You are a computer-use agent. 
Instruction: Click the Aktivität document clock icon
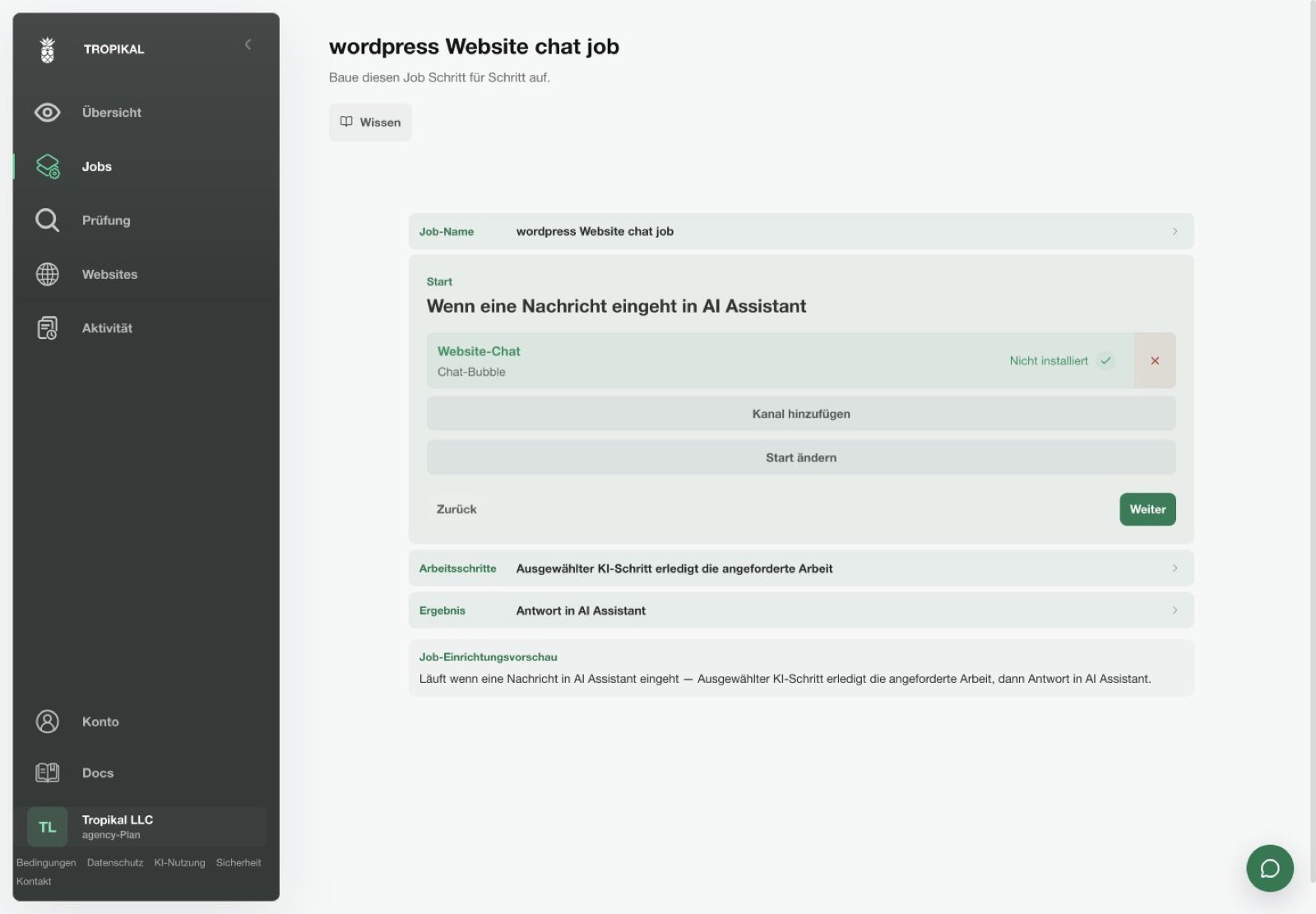click(x=48, y=327)
